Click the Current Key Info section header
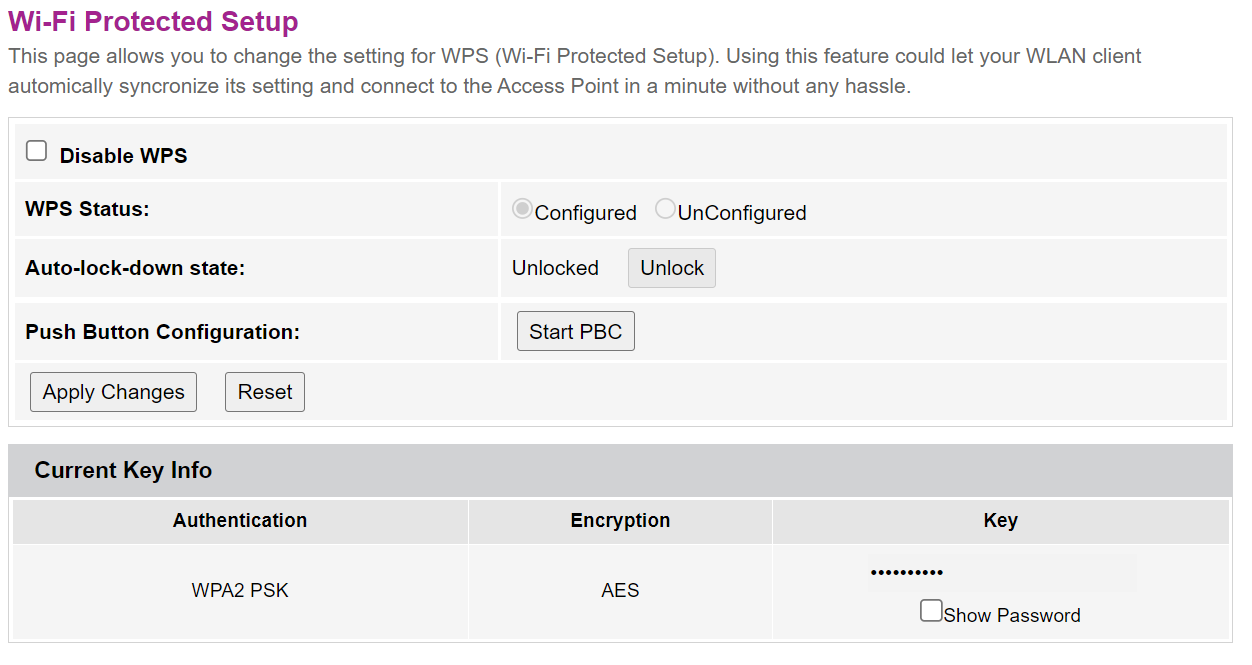This screenshot has width=1252, height=665. 123,470
